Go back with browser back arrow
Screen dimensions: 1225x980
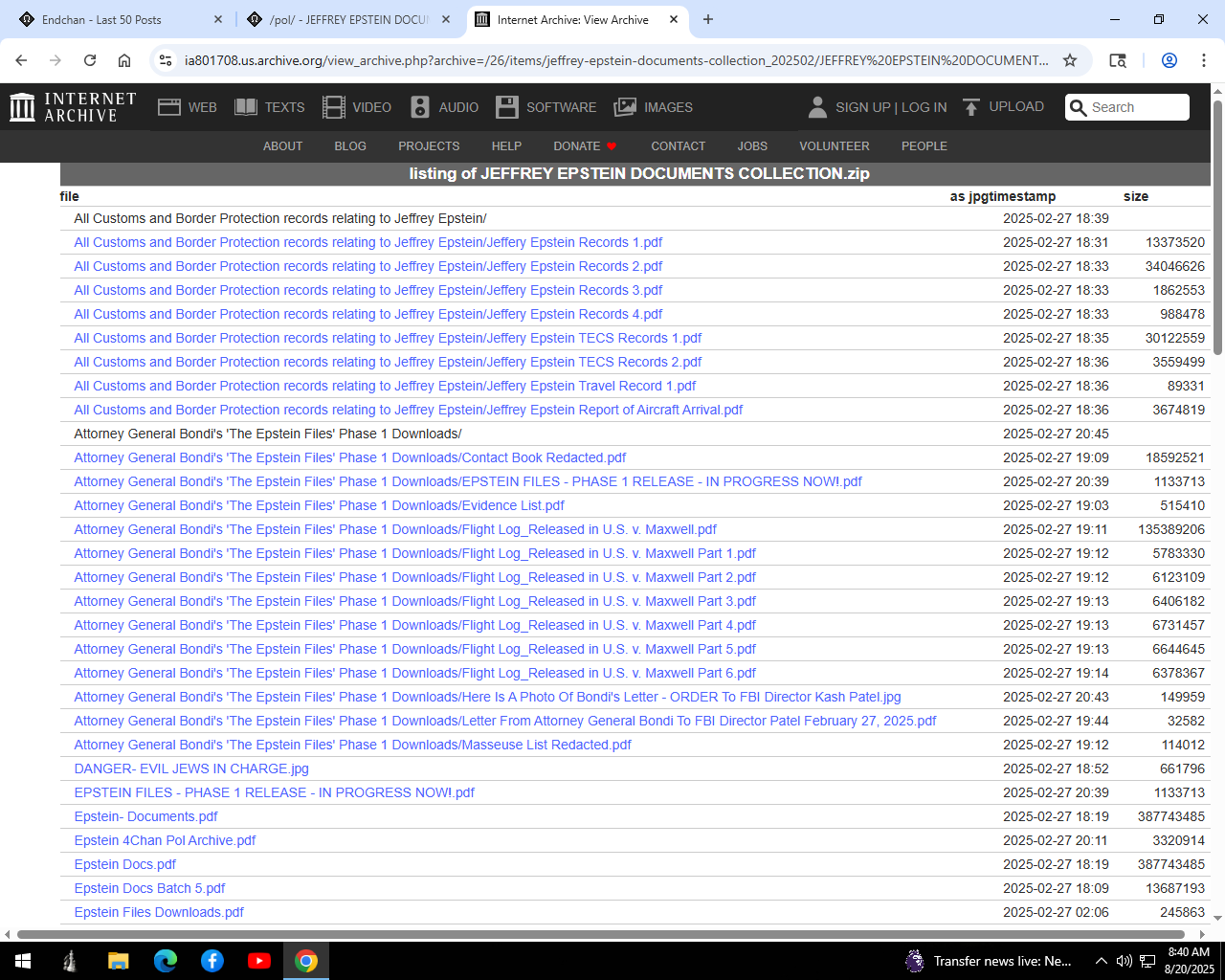click(21, 60)
